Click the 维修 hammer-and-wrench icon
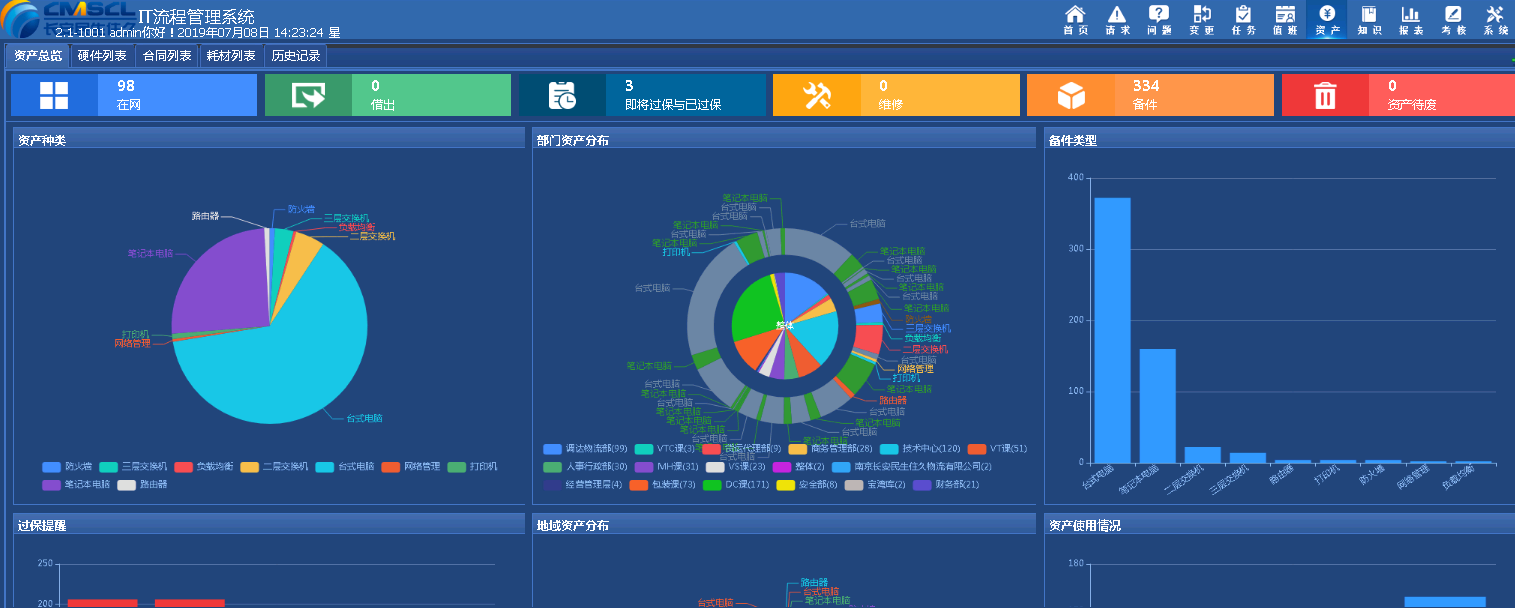The height and width of the screenshot is (608, 1515). click(x=817, y=95)
